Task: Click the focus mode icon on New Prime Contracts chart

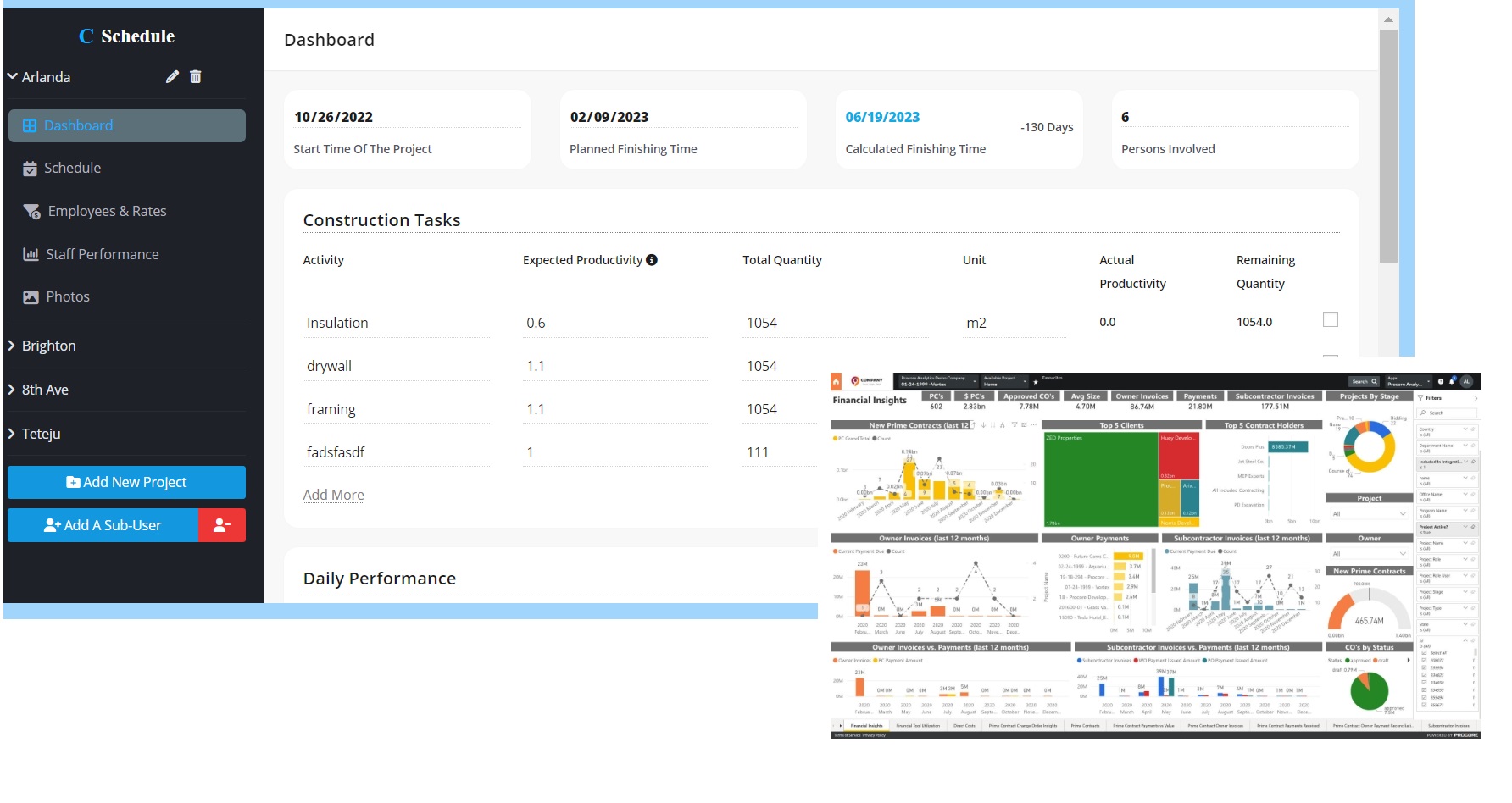Action: pos(1024,425)
